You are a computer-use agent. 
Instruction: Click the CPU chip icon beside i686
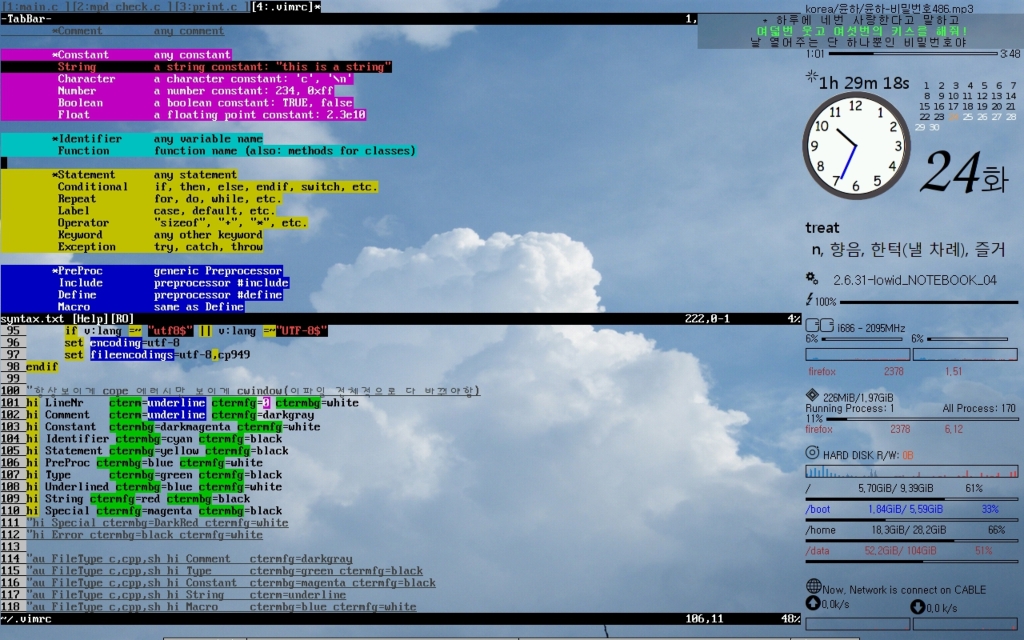click(820, 325)
